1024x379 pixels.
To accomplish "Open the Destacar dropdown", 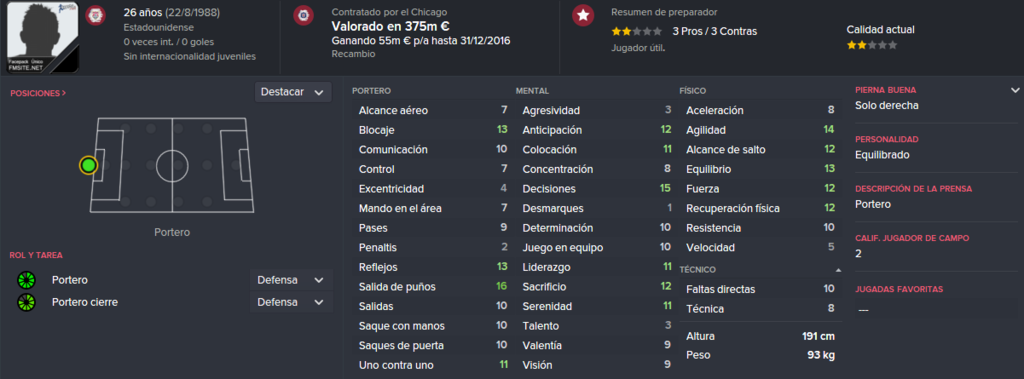I will (293, 92).
